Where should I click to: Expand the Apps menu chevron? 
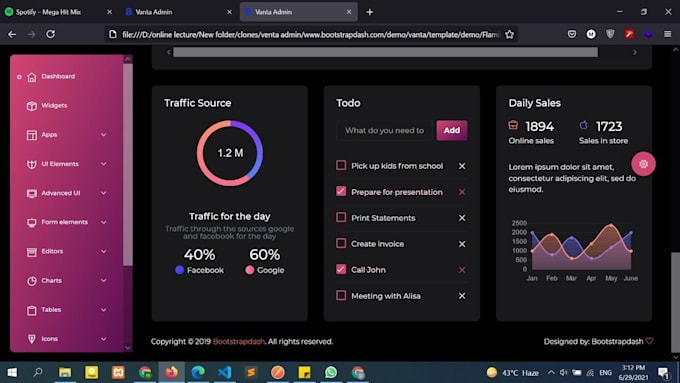pos(104,135)
